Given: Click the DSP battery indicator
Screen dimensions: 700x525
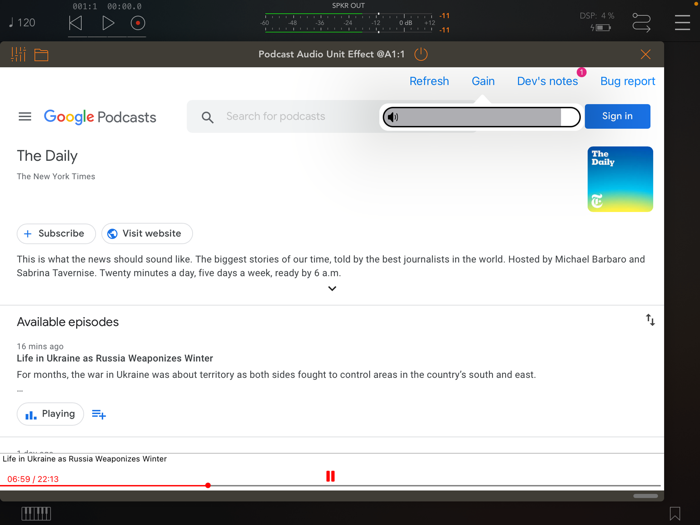Looking at the screenshot, I should [600, 28].
